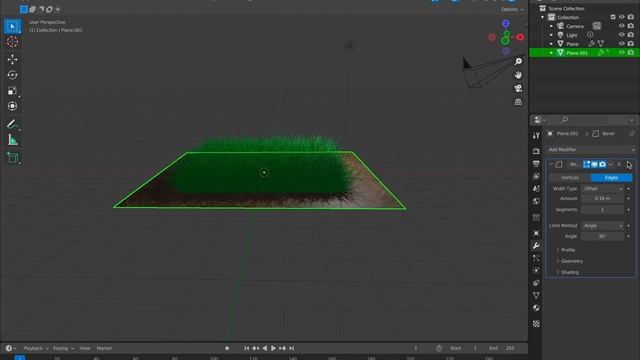Viewport: 640px width, 360px height.
Task: Click the bevel Amount field
Action: click(x=603, y=199)
